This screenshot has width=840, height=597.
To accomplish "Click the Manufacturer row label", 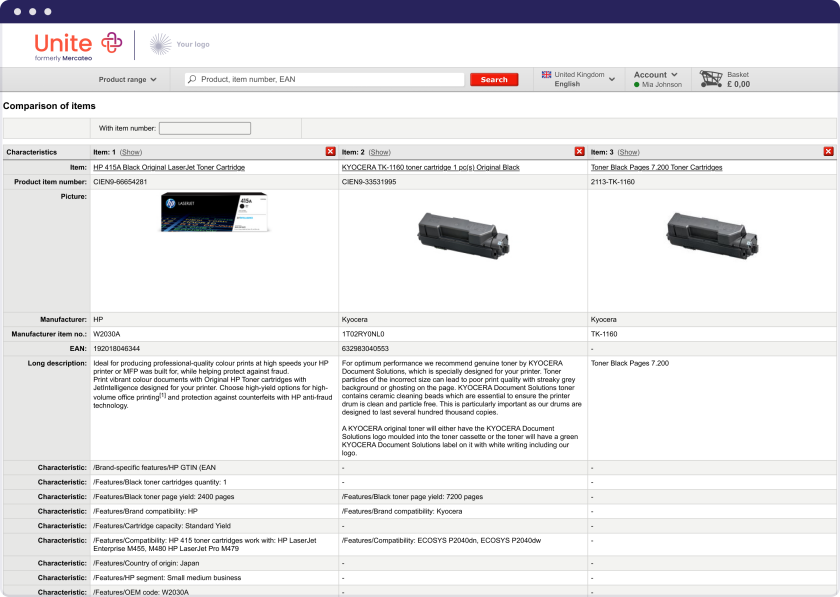I will click(63, 319).
